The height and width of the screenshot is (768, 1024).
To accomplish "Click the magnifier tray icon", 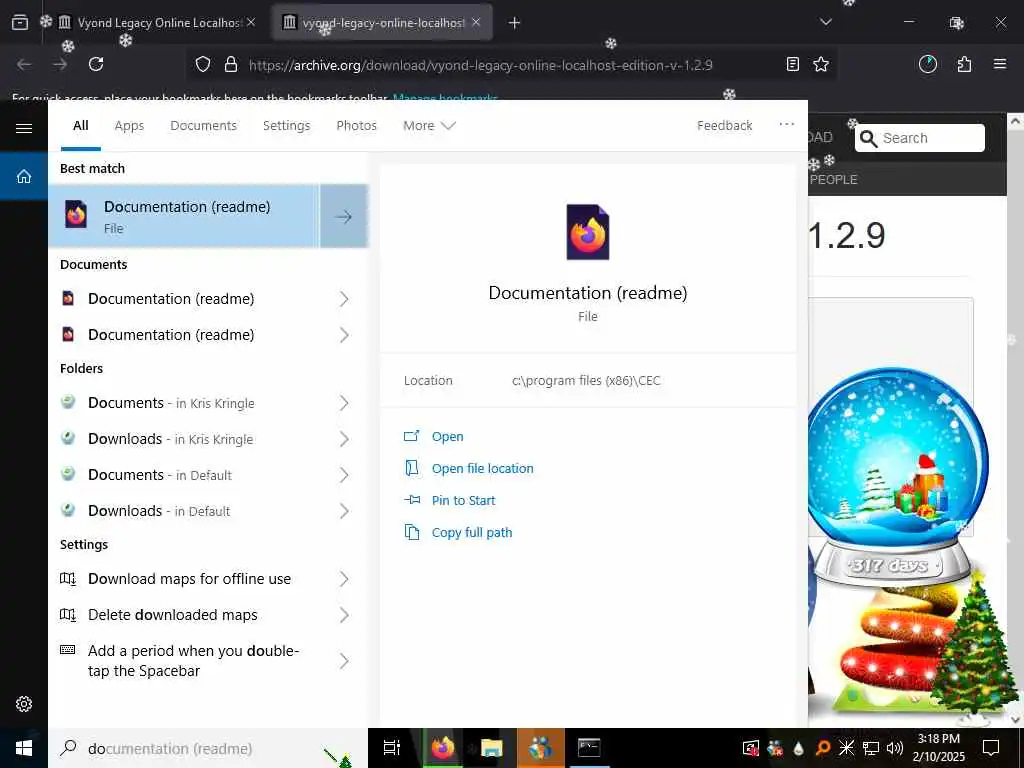I will coord(823,748).
